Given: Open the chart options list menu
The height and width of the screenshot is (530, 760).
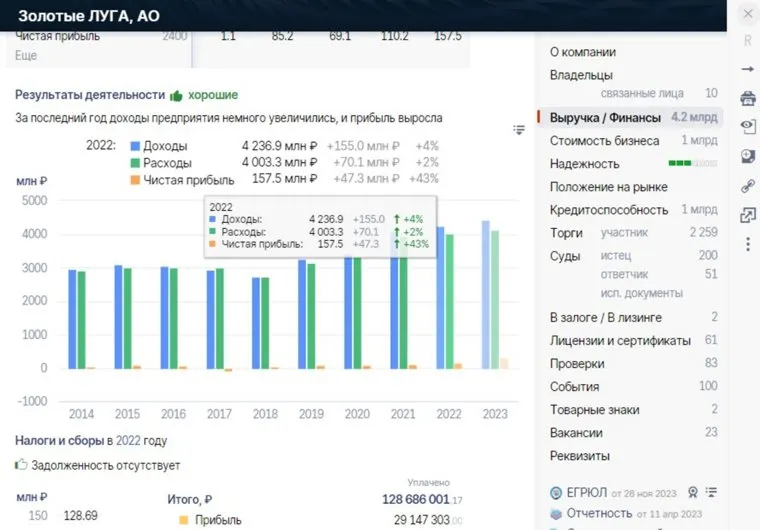Looking at the screenshot, I should pyautogui.click(x=519, y=129).
